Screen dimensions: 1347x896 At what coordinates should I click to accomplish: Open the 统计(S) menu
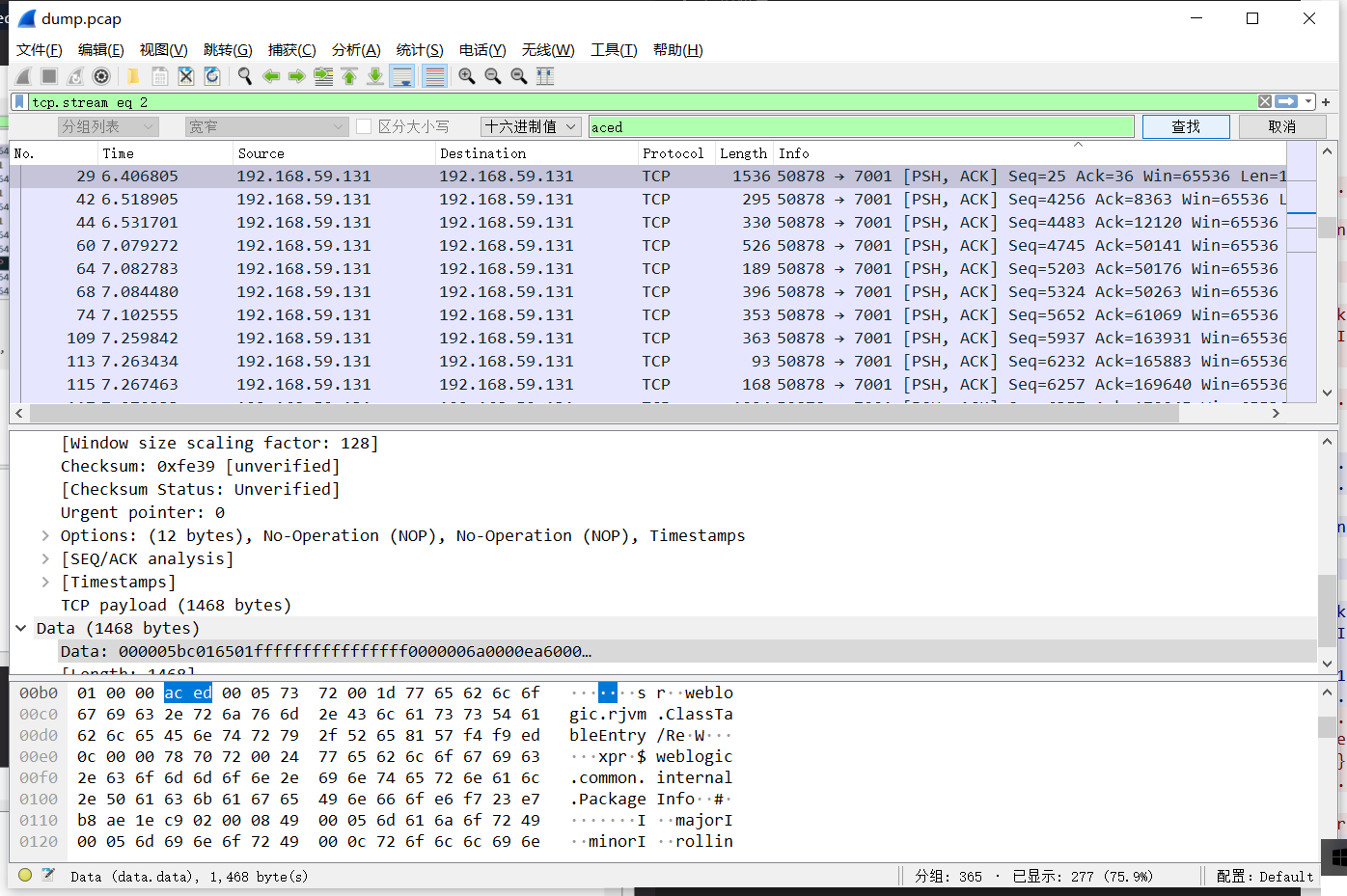[x=419, y=49]
